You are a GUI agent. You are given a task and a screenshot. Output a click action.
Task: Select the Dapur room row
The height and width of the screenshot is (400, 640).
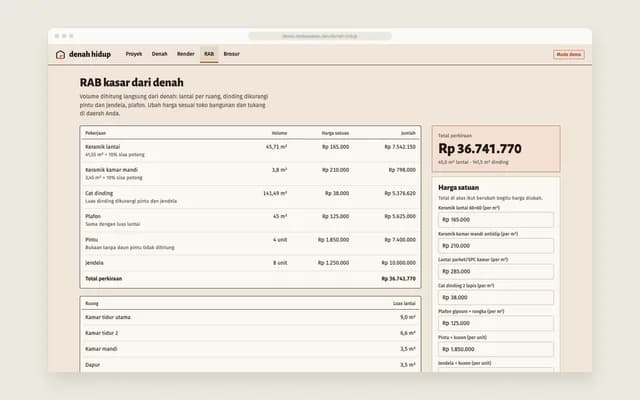click(250, 365)
